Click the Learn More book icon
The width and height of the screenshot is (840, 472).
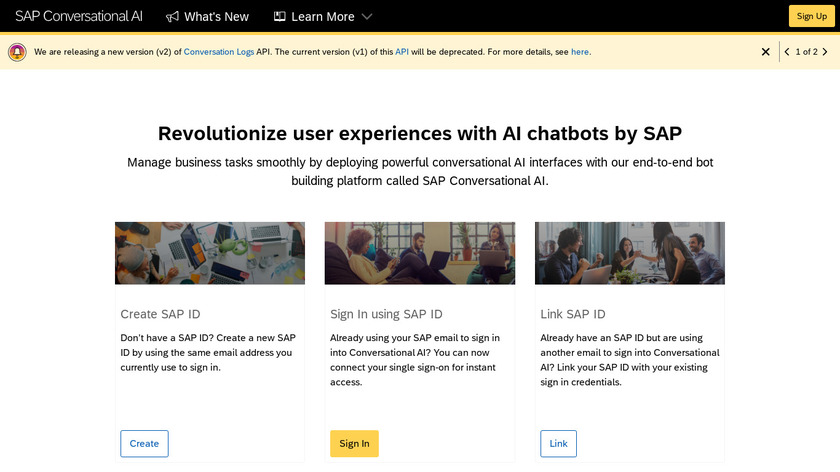[x=280, y=17]
